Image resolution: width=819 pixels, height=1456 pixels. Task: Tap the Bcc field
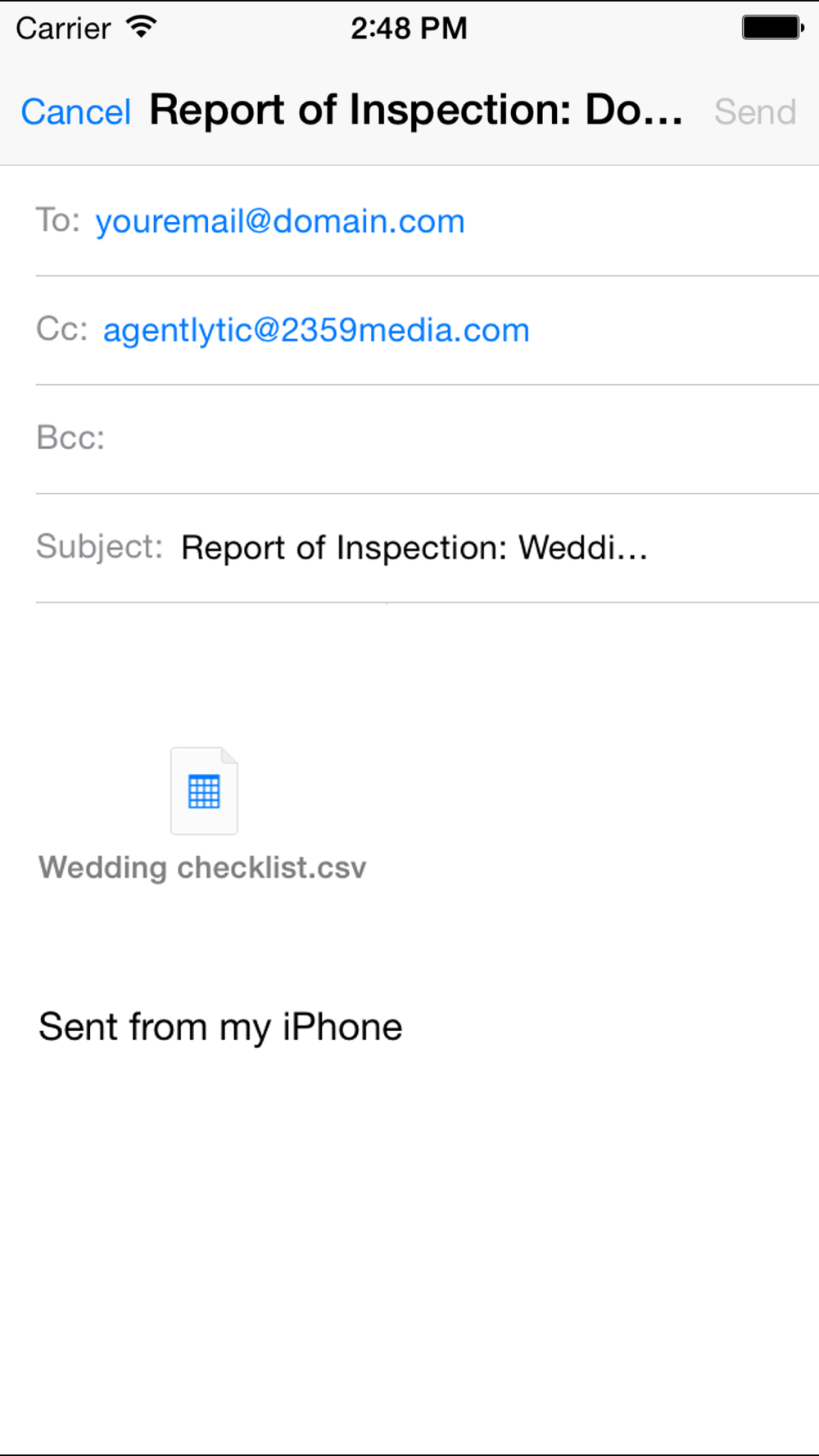(427, 438)
